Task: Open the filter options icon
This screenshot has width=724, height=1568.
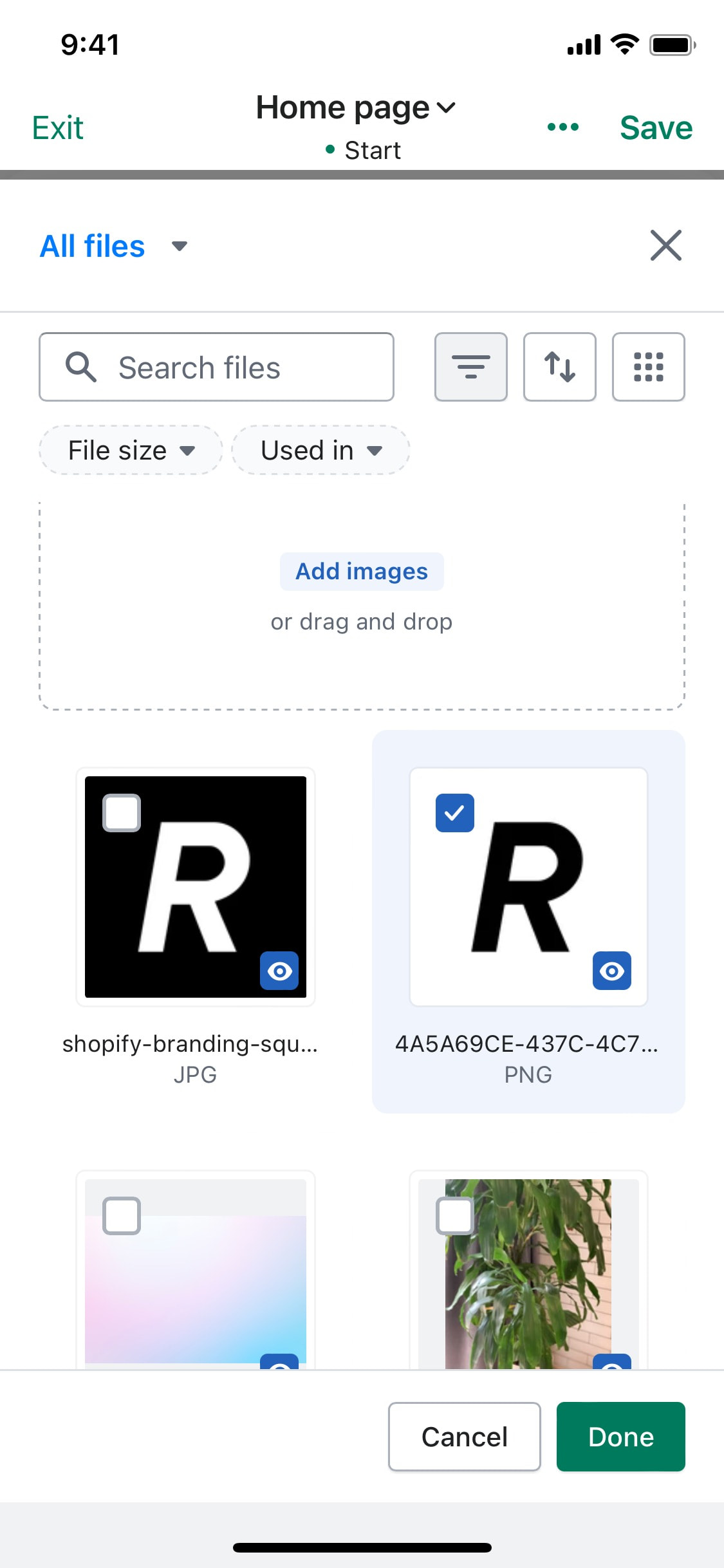Action: coord(470,367)
